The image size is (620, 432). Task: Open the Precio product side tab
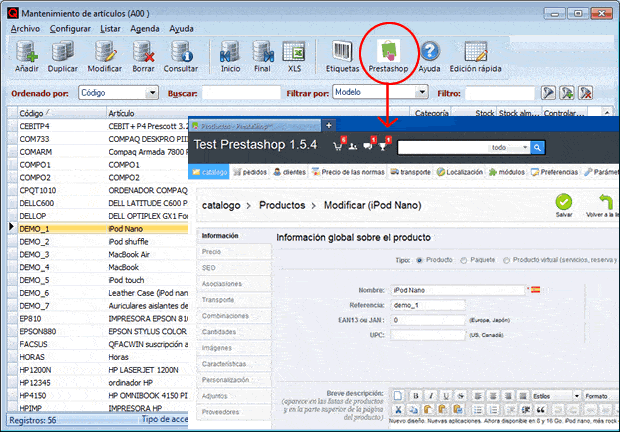pyautogui.click(x=234, y=252)
